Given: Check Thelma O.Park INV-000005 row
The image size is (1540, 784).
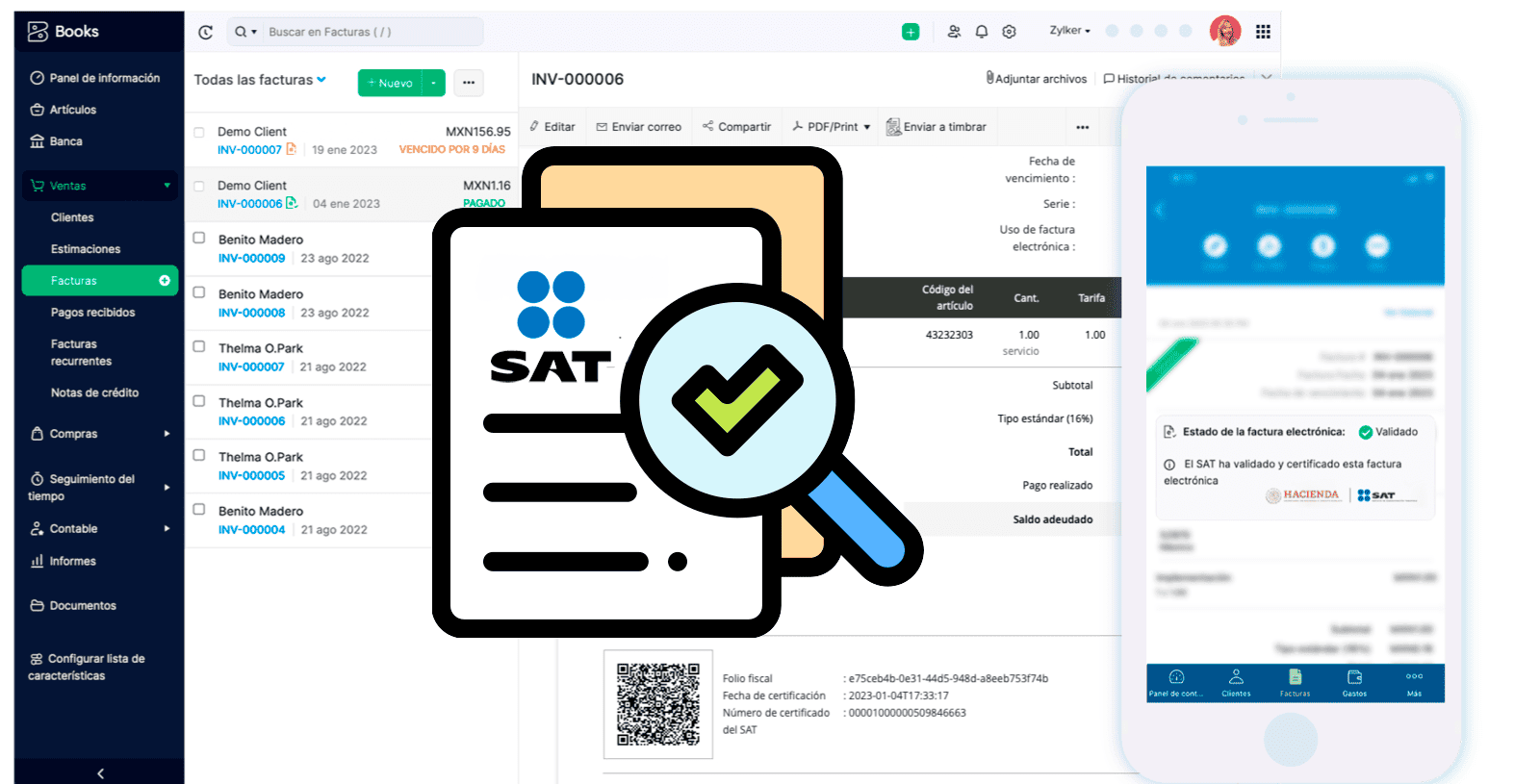Looking at the screenshot, I should [199, 455].
